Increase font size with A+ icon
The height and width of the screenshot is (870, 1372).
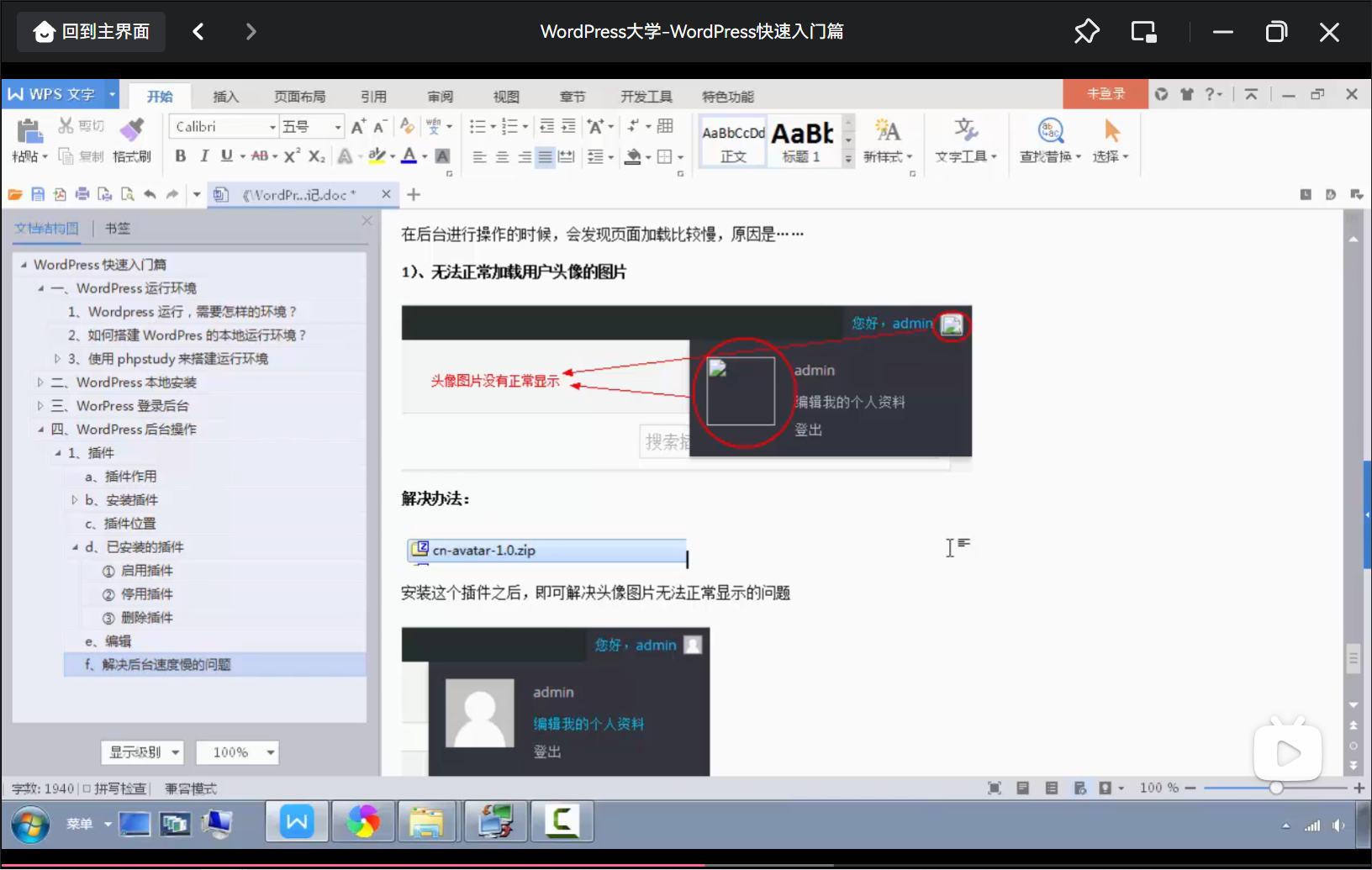(x=359, y=126)
